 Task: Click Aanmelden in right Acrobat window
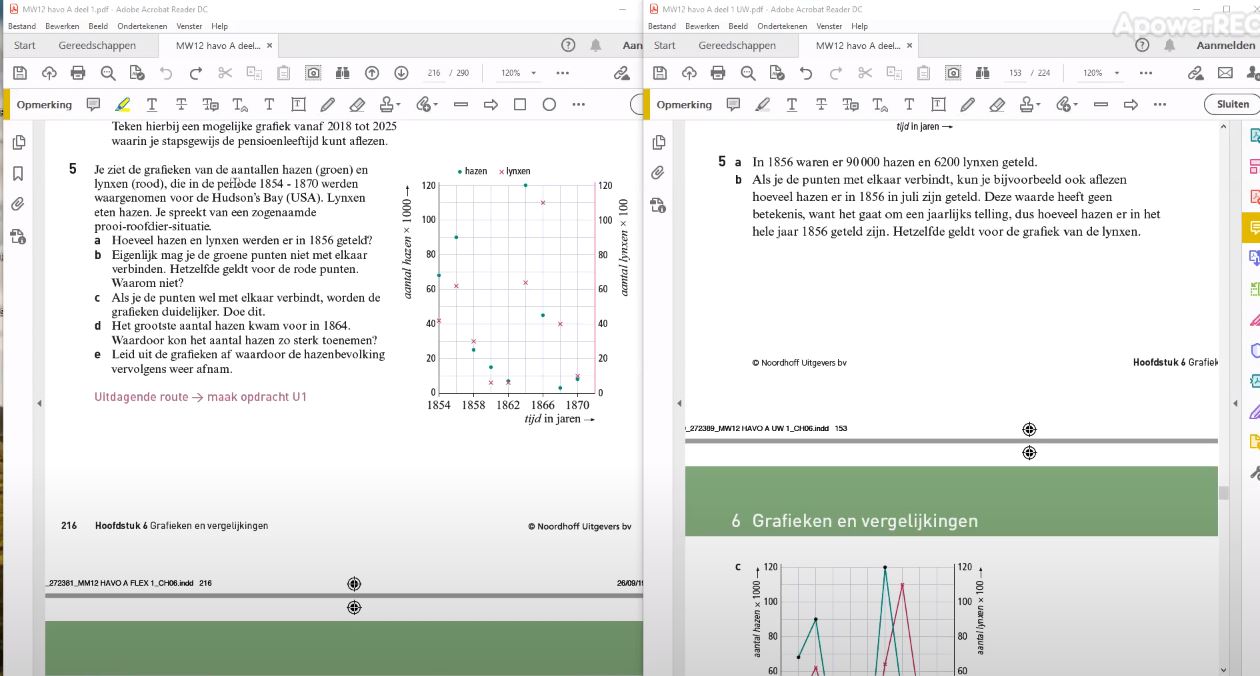1224,45
